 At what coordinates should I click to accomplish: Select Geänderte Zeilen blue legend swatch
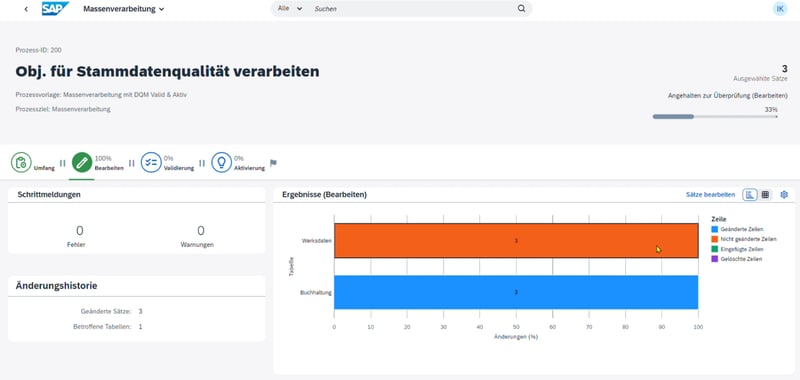(x=715, y=230)
